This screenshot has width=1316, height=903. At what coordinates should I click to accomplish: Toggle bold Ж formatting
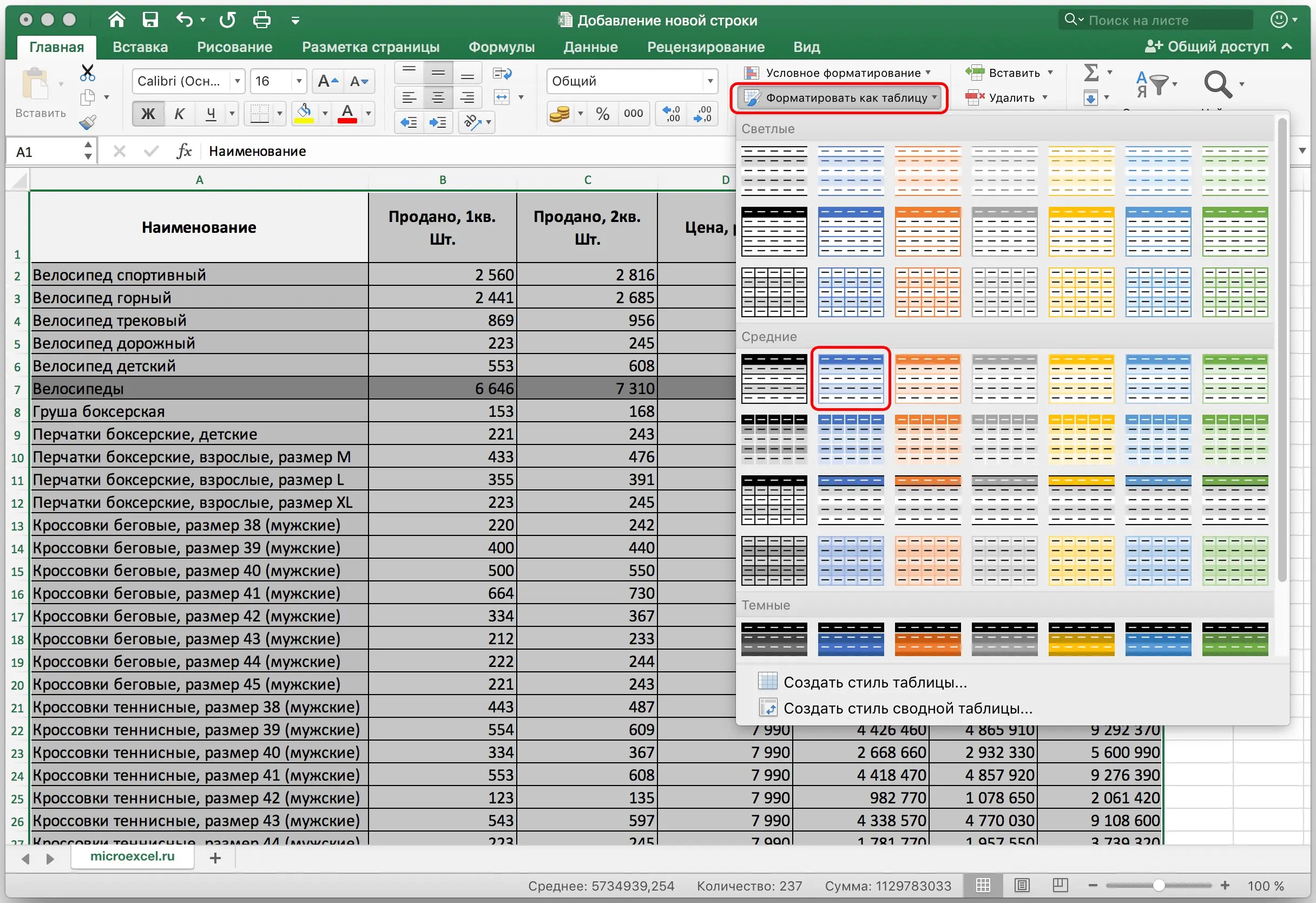148,114
